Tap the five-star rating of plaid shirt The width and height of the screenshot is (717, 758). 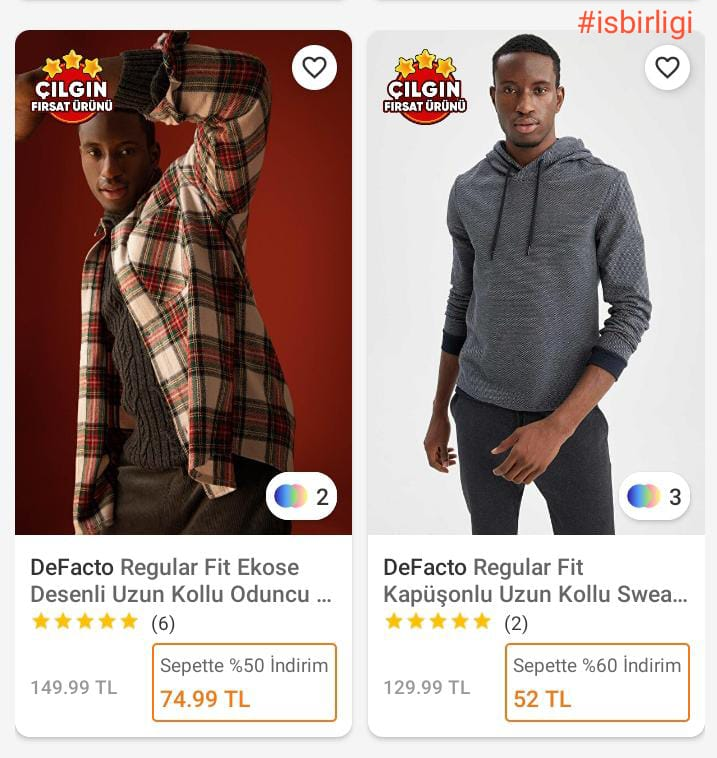point(85,622)
